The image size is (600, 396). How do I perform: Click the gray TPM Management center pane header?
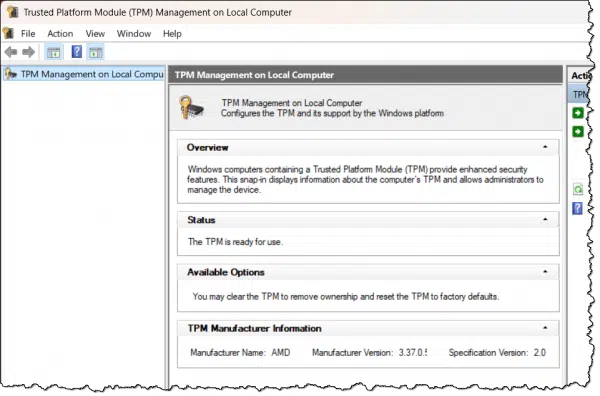[365, 75]
